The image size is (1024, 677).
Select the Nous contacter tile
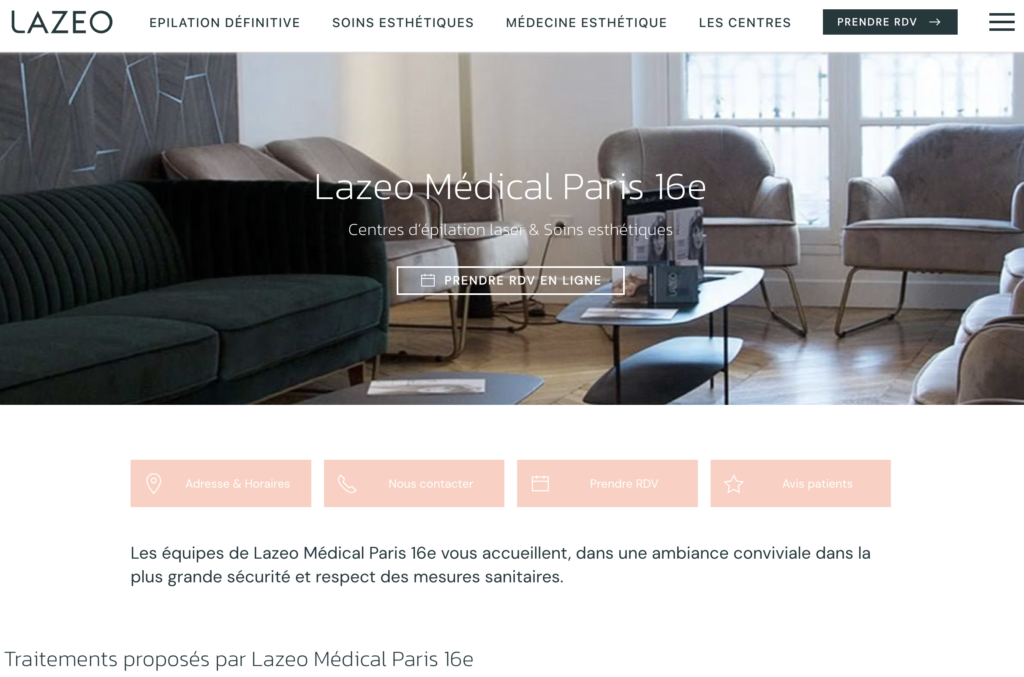point(414,484)
